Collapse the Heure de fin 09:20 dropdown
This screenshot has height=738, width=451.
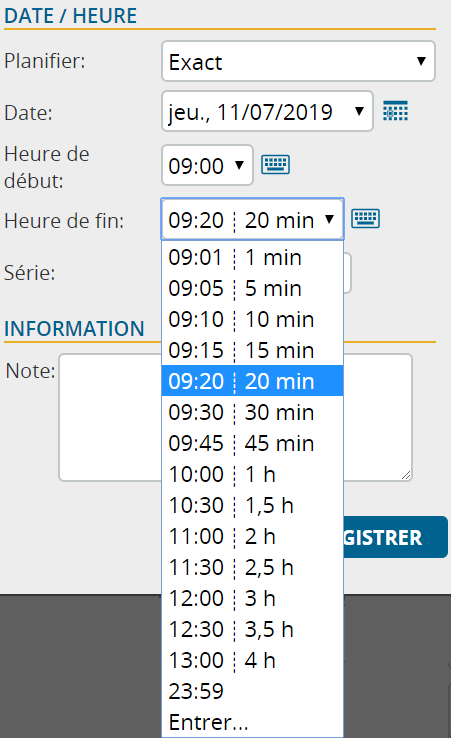[252, 219]
